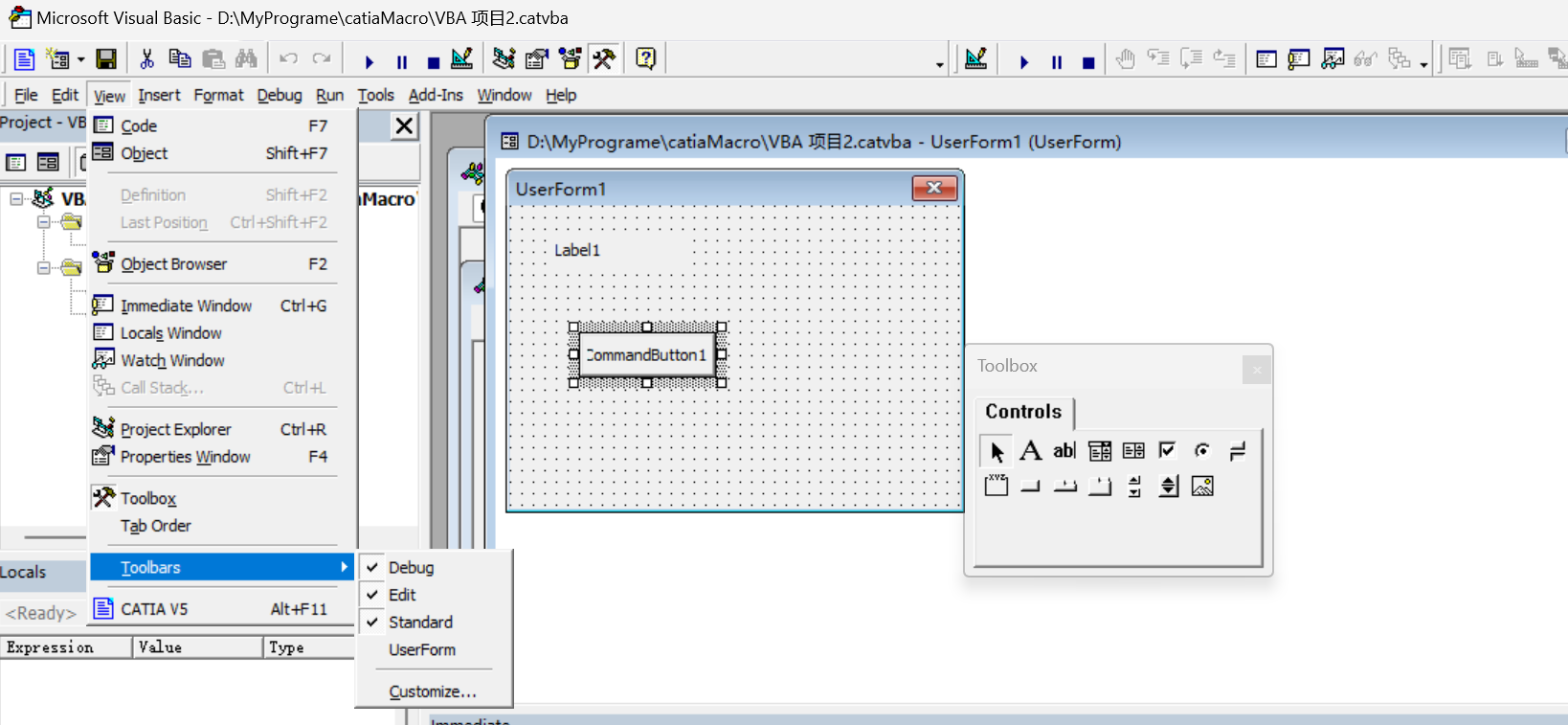Image resolution: width=1568 pixels, height=725 pixels.
Task: Collapse the first folder under the project tree
Action: coord(43,222)
